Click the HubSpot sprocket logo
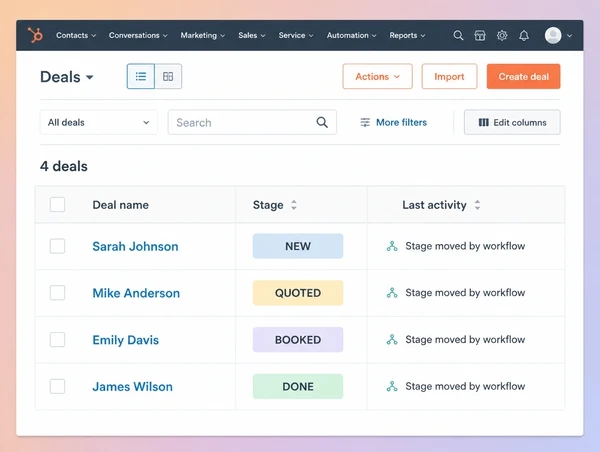Image resolution: width=600 pixels, height=452 pixels. tap(35, 35)
